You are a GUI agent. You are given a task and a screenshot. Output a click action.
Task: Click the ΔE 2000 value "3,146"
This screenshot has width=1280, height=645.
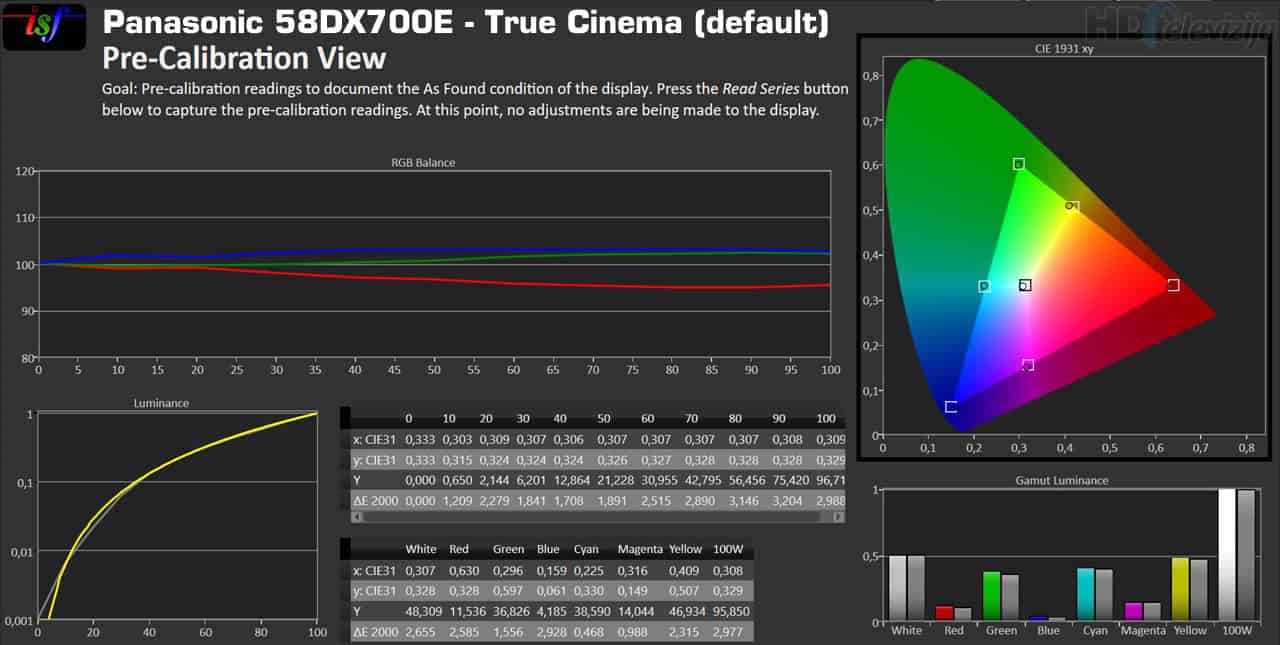coord(744,499)
